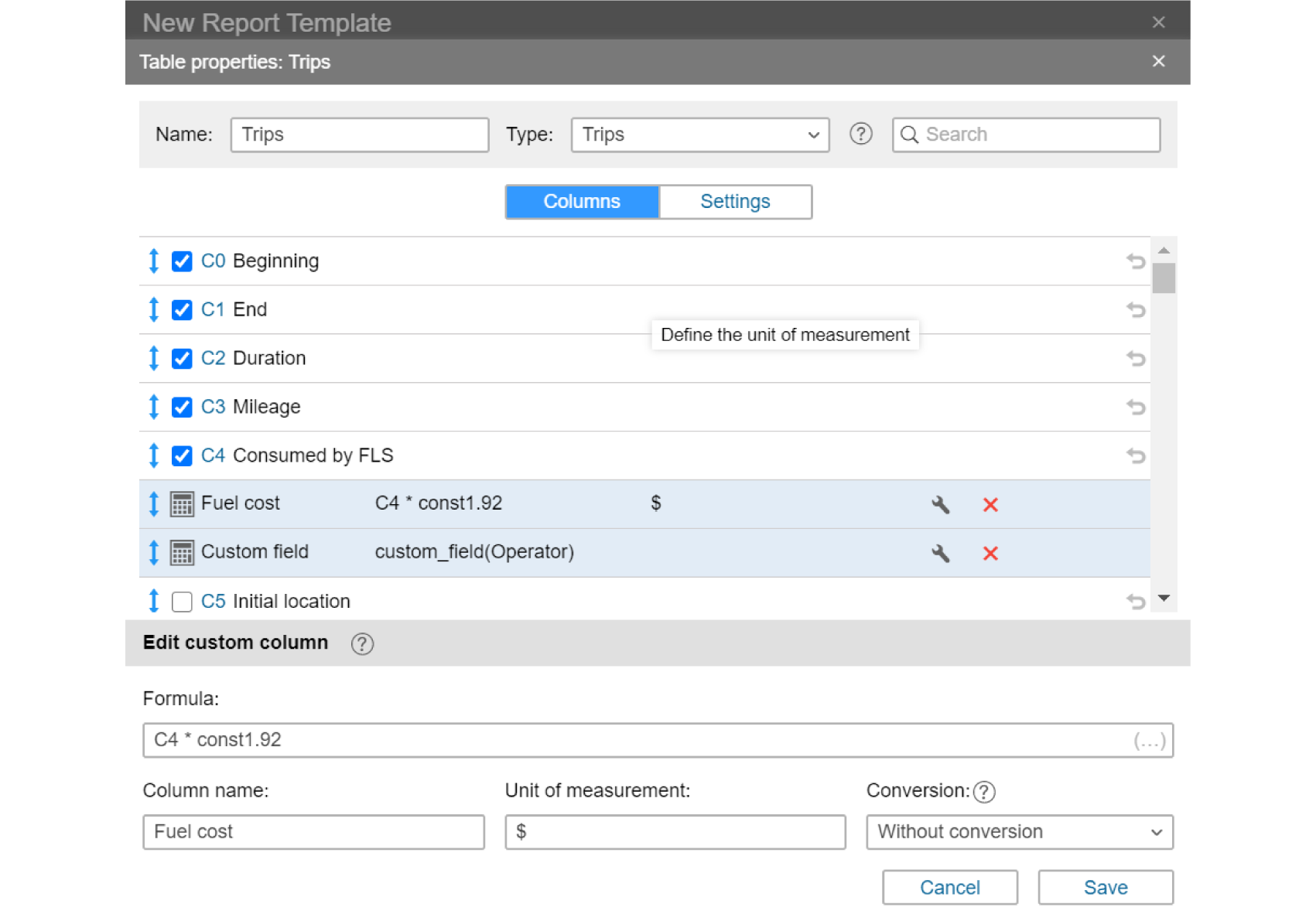The height and width of the screenshot is (921, 1316).
Task: Click the move arrows for C3 Mileage
Action: click(x=154, y=407)
